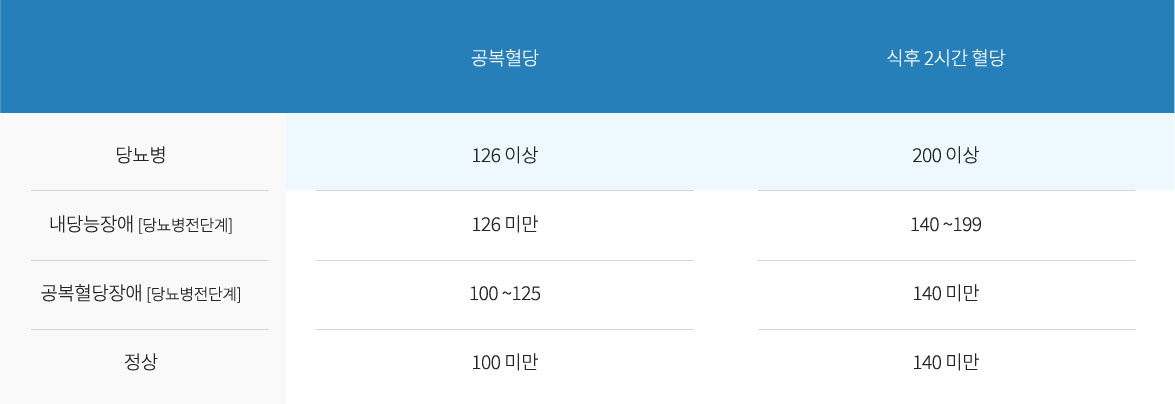Select the 정상 row label
1175x404 pixels.
coord(140,362)
